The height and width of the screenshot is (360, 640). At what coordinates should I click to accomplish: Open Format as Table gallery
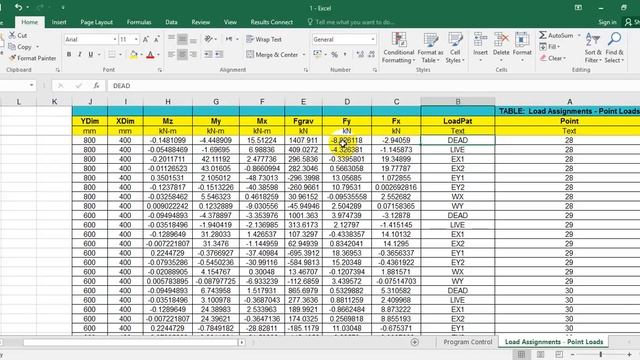(x=430, y=48)
